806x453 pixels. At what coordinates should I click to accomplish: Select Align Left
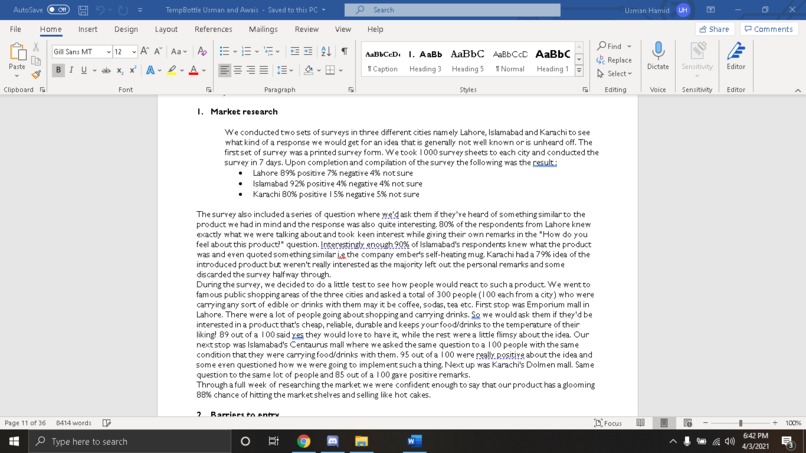(224, 70)
